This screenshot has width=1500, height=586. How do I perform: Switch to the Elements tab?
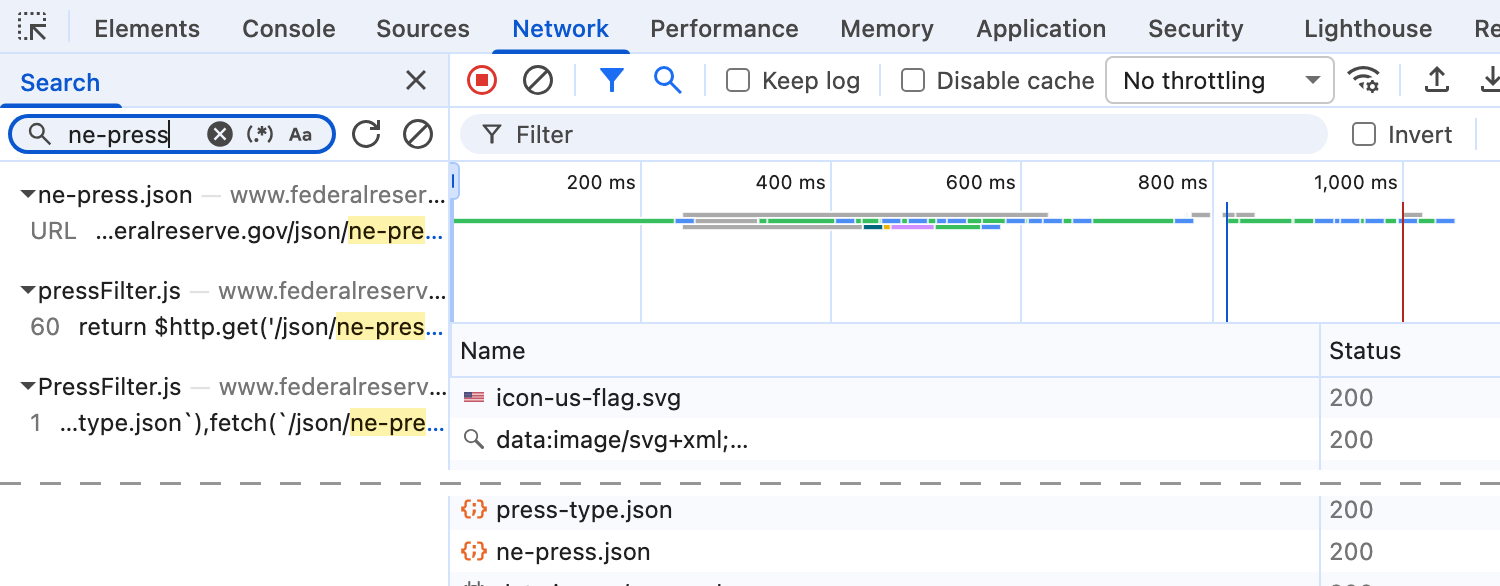pos(147,29)
